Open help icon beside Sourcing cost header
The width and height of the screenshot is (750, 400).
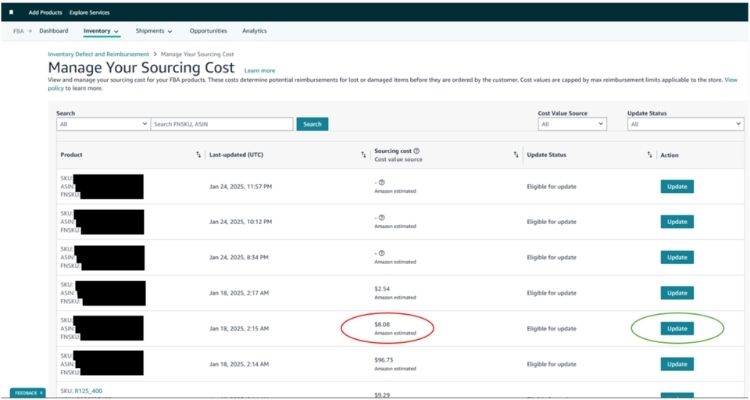pyautogui.click(x=417, y=151)
